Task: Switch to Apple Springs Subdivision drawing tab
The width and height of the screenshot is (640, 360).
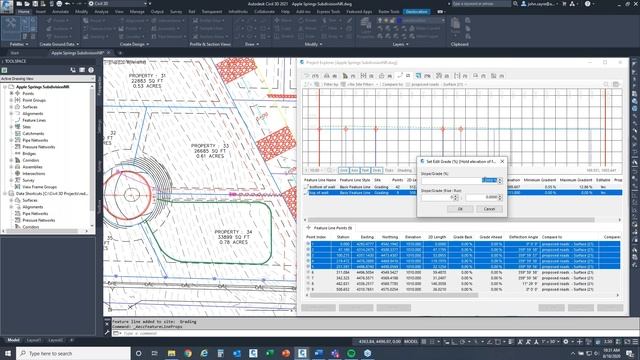Action: tap(77, 53)
